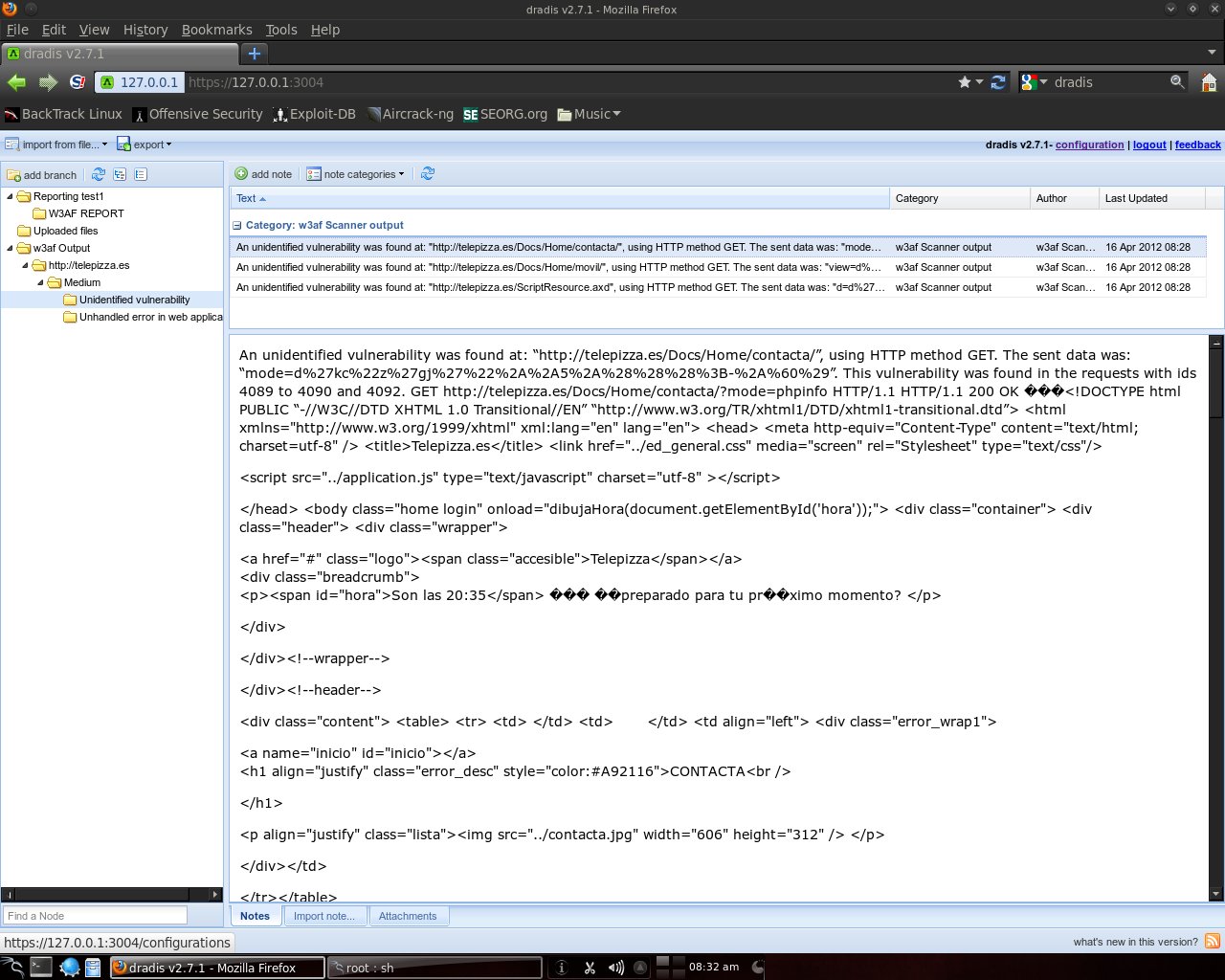1225x980 pixels.
Task: Click the Find a Node search field
Action: (x=95, y=916)
